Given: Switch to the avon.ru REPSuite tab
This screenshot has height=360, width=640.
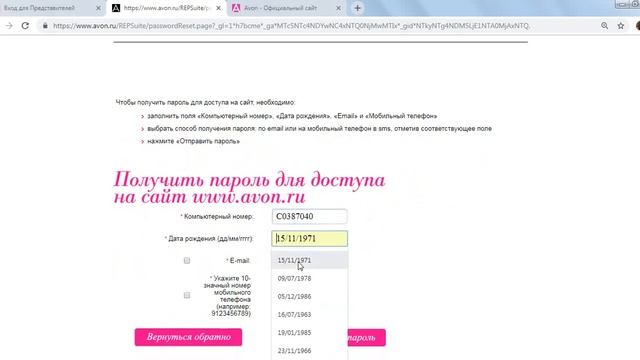Looking at the screenshot, I should [x=167, y=8].
